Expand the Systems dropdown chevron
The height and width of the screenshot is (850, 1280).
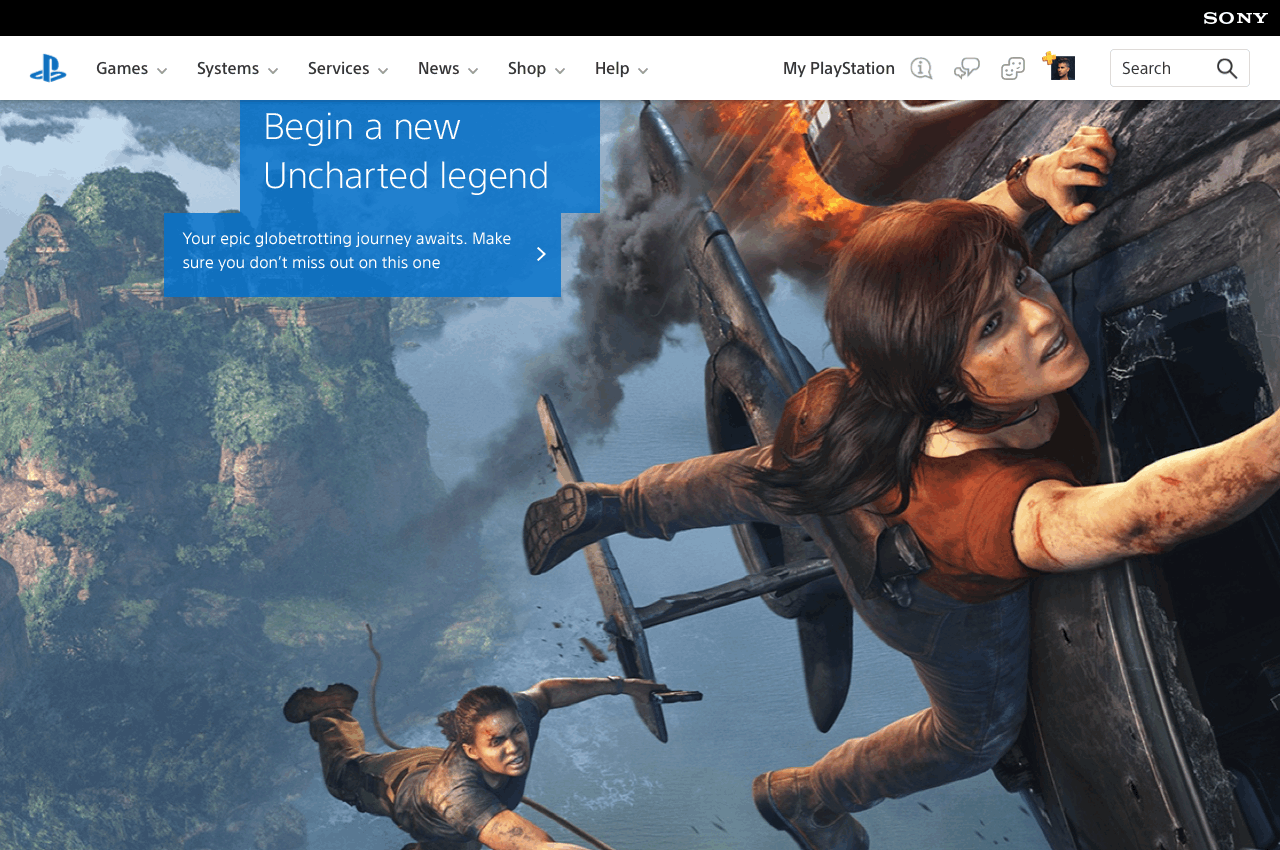click(x=273, y=70)
